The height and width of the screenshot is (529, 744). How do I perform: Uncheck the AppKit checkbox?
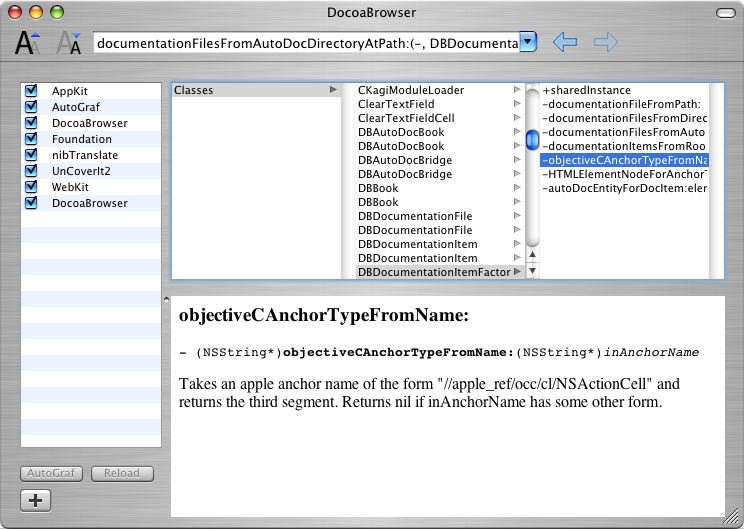tap(31, 91)
